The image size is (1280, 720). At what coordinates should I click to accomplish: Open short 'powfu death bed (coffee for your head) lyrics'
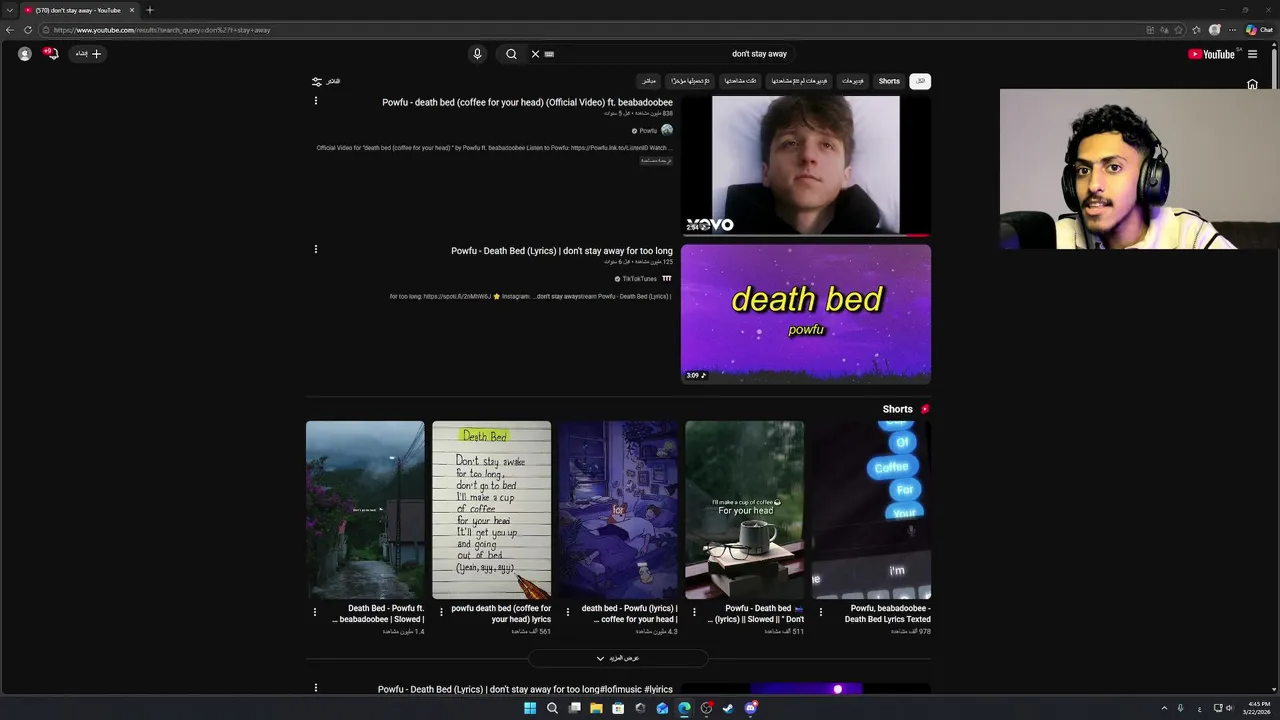[501, 614]
